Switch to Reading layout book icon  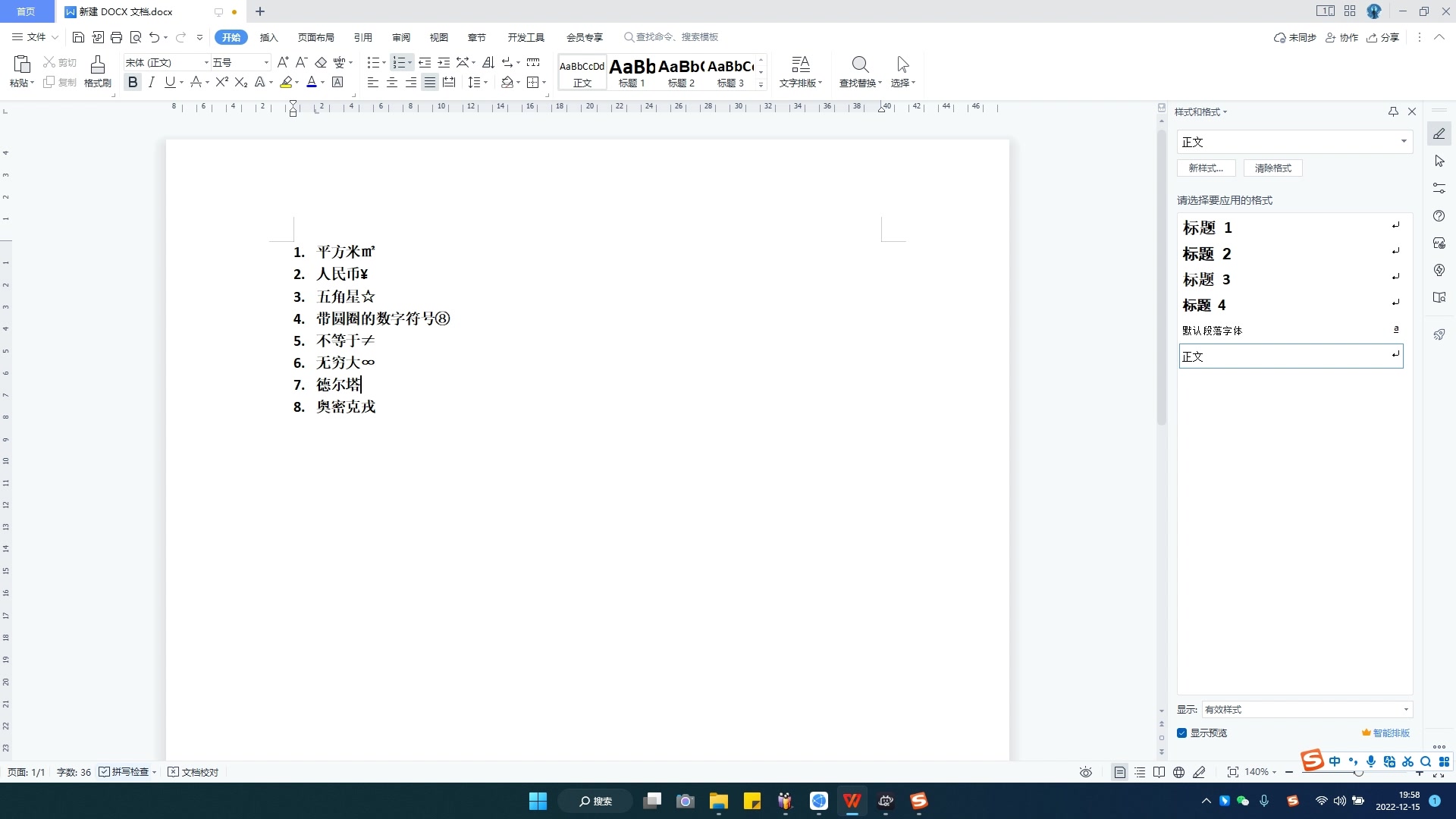(x=1159, y=772)
